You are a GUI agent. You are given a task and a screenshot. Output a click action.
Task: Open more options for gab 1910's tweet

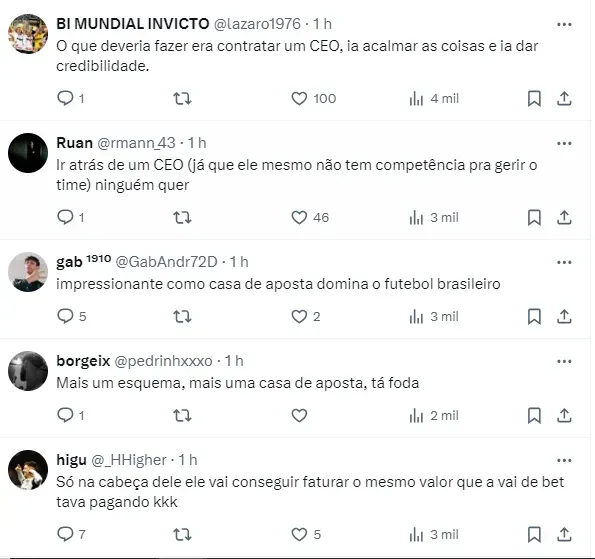564,262
